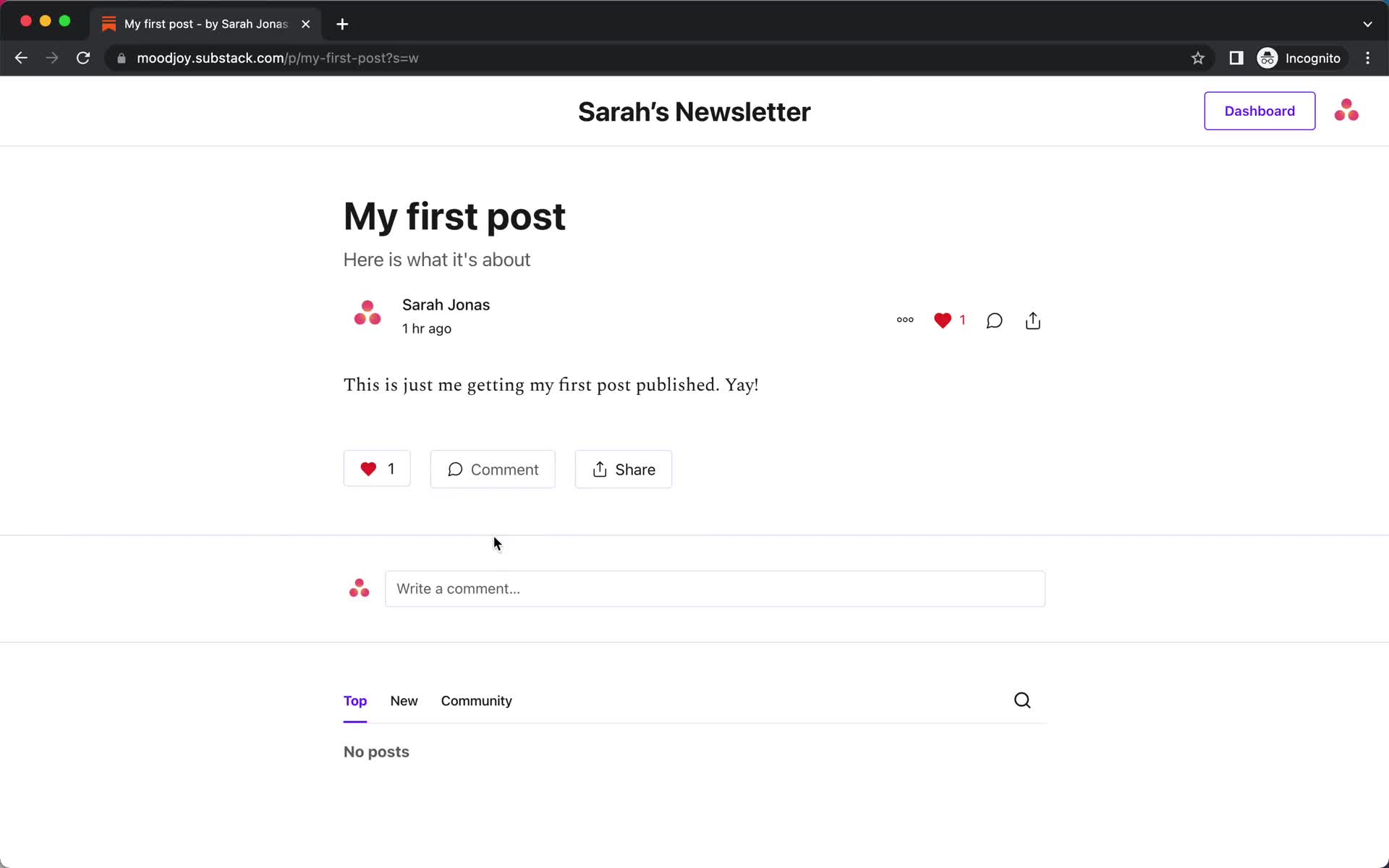This screenshot has height=868, width=1389.
Task: Bookmark this page with the star icon
Action: 1198,58
